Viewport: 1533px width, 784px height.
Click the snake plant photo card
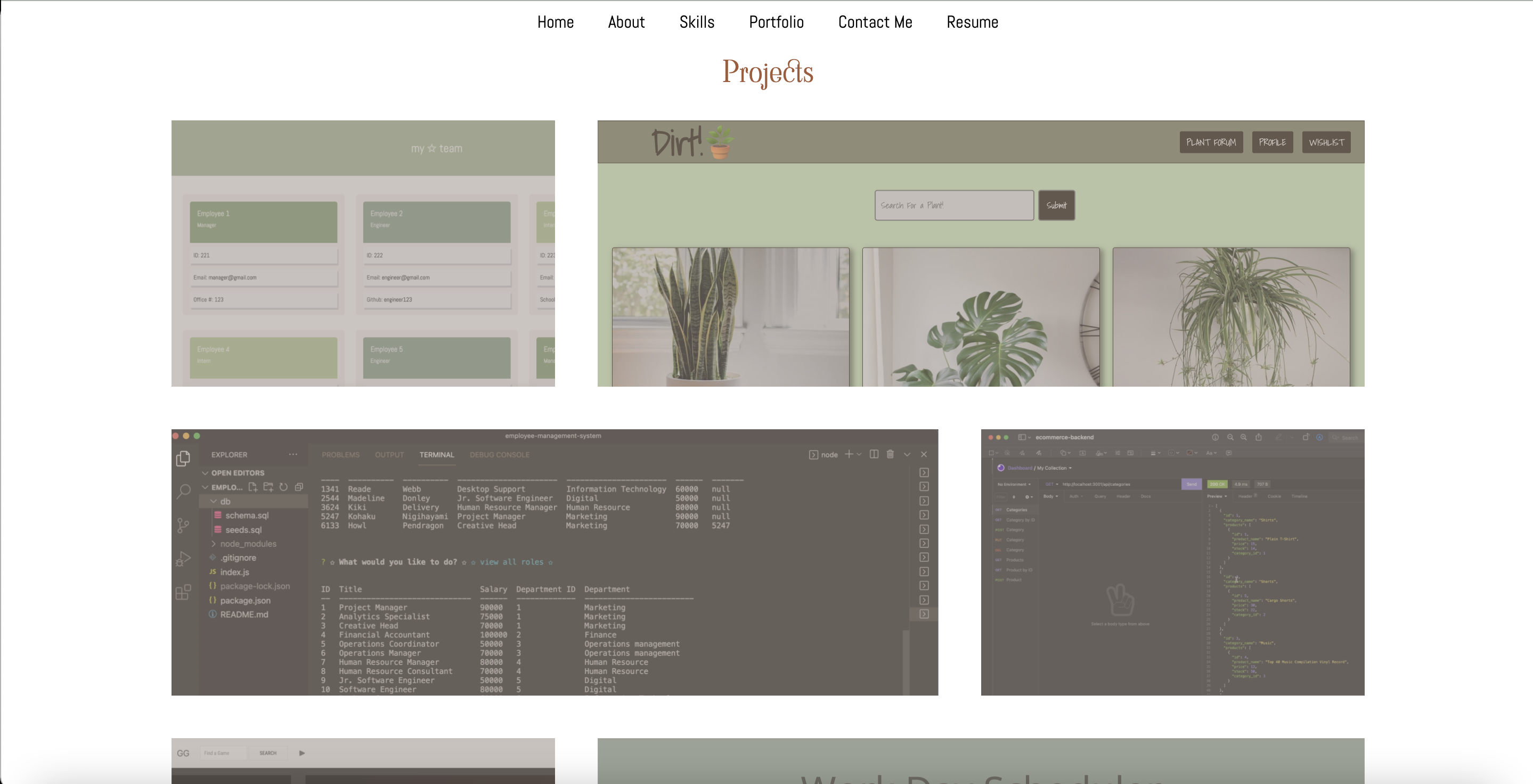click(x=731, y=317)
